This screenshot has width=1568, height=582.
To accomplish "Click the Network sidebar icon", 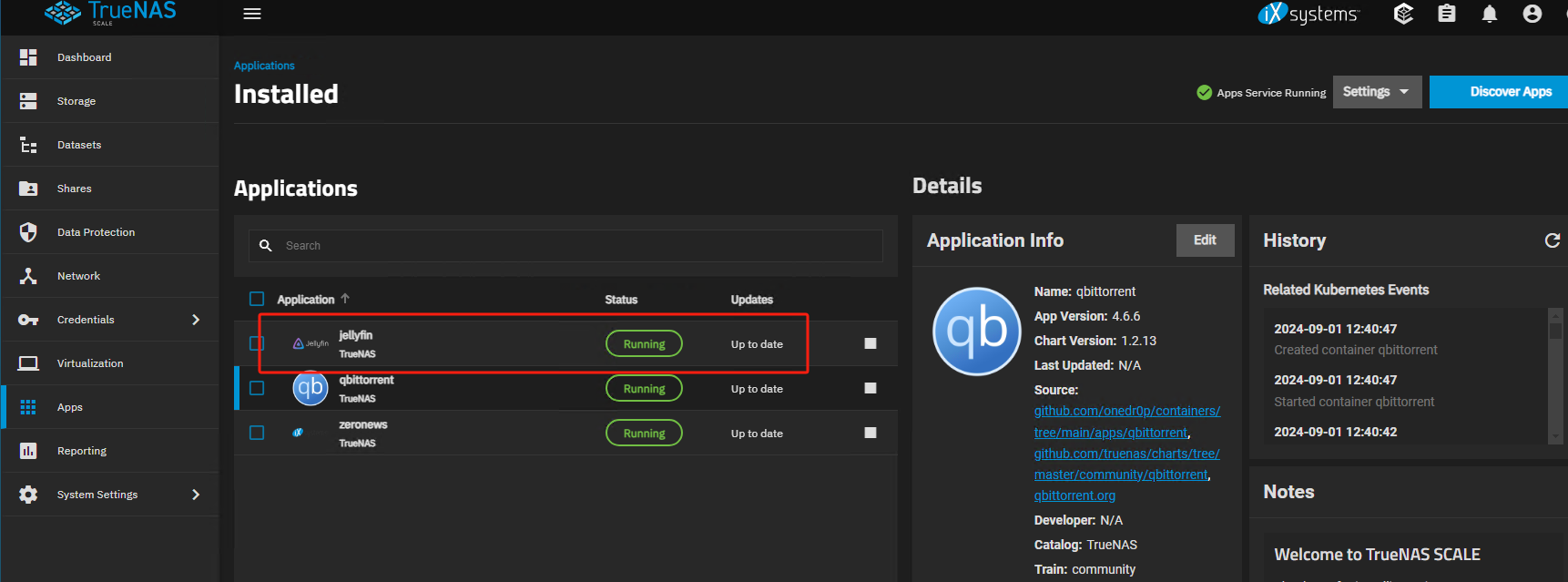I will point(28,276).
